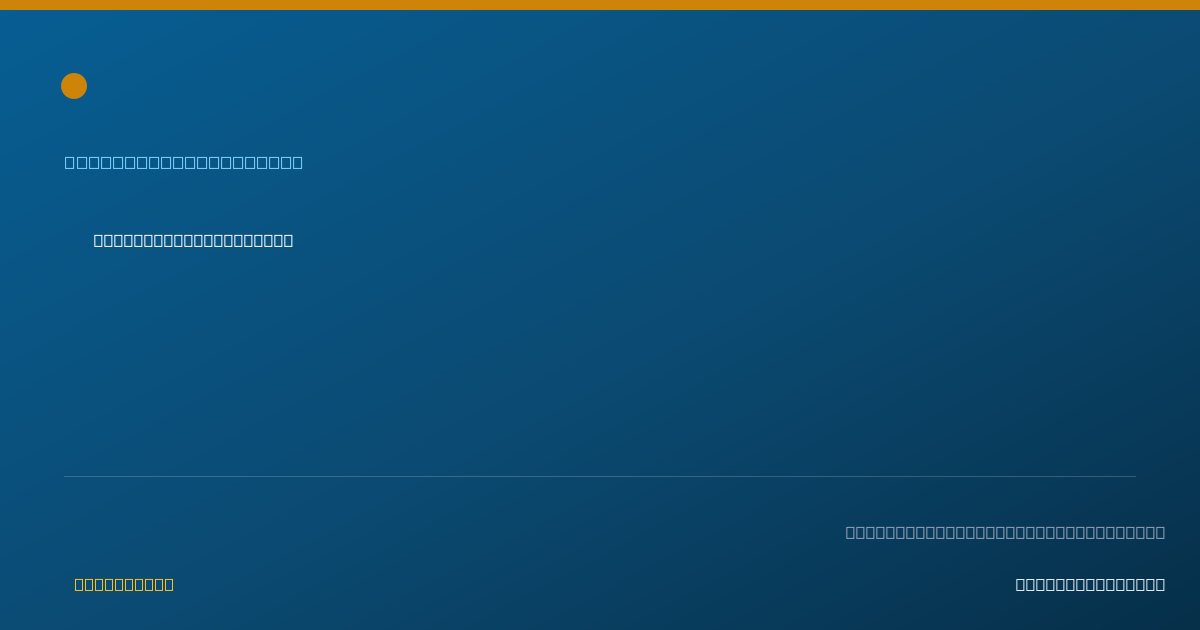The width and height of the screenshot is (1200, 630).
Task: Select the light blue heading text line
Action: click(184, 162)
